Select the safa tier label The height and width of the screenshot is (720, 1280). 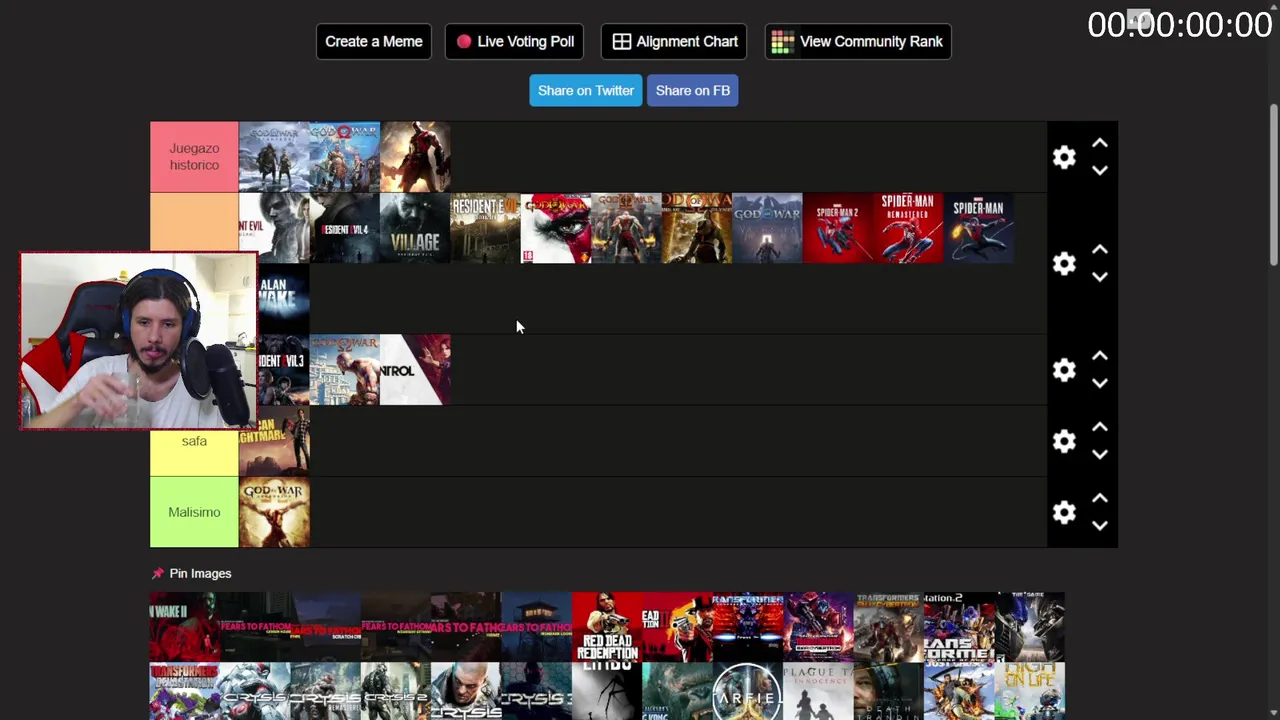194,441
